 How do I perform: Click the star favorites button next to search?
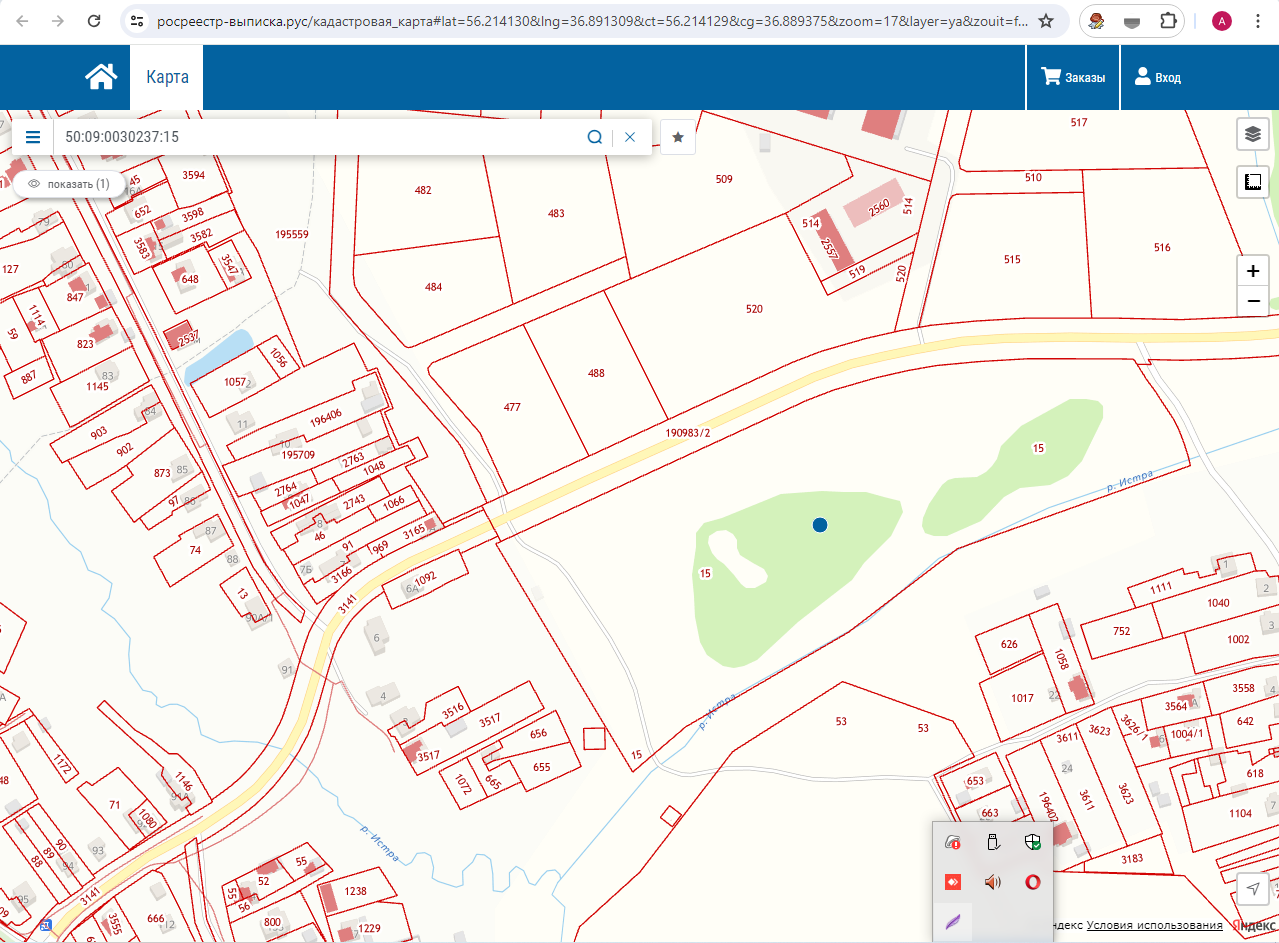pos(678,137)
